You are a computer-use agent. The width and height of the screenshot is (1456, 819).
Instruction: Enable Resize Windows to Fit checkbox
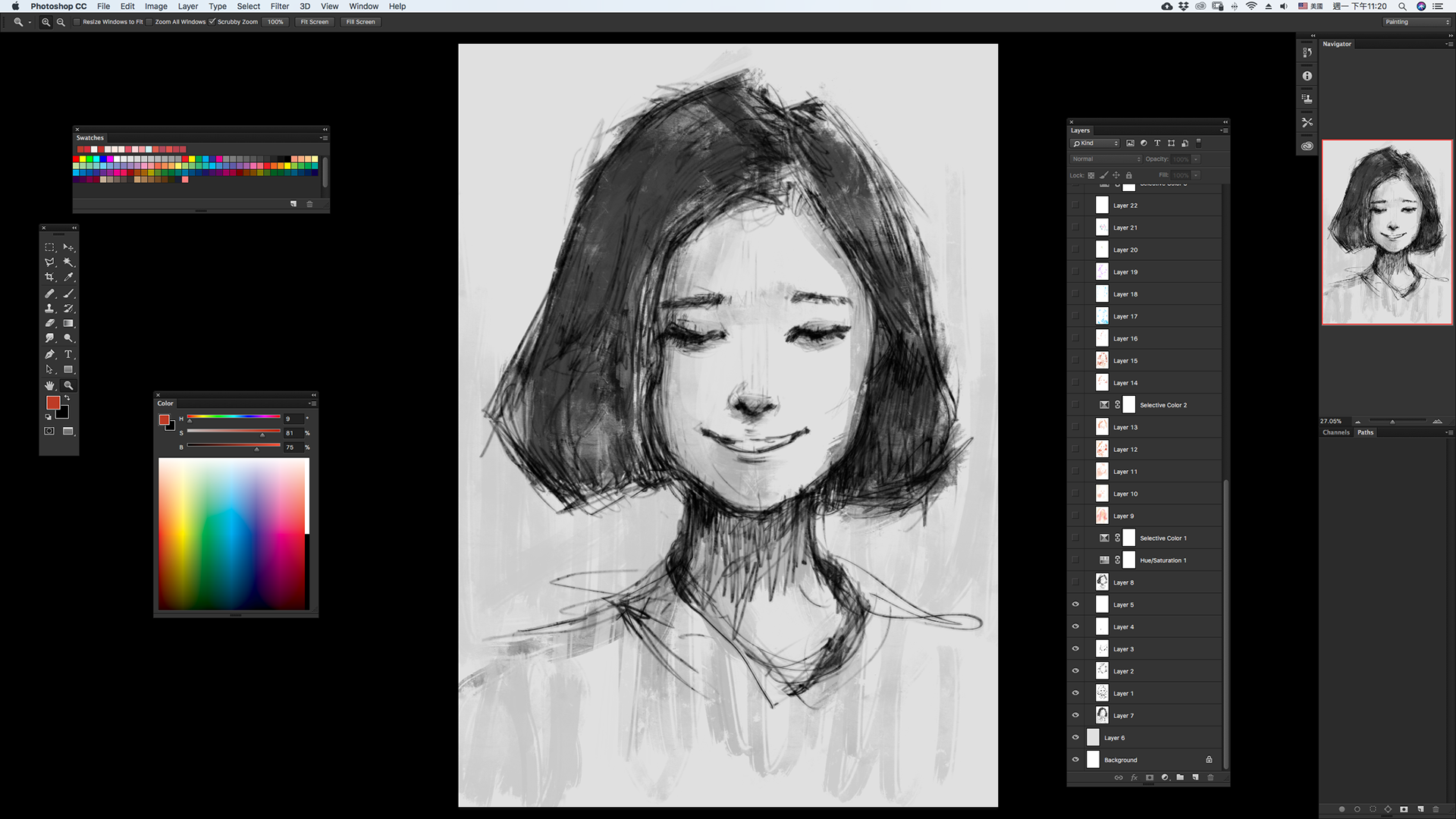click(x=77, y=22)
